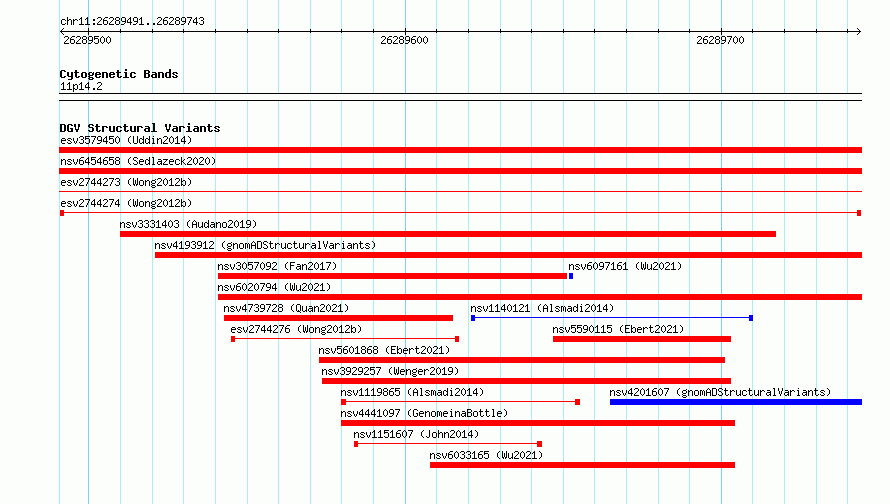This screenshot has height=504, width=890.
Task: Open nsv4193912 (gnomADStructuralVariants) label
Action: click(x=265, y=245)
